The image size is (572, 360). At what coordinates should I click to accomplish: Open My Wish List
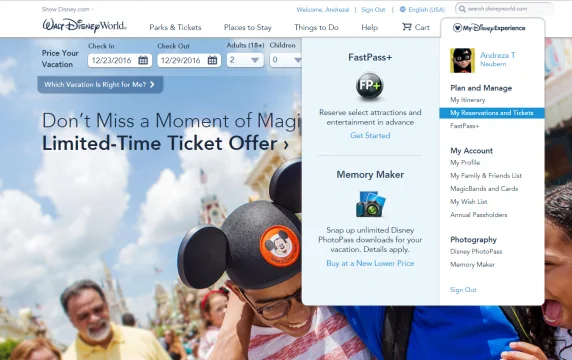coord(468,202)
